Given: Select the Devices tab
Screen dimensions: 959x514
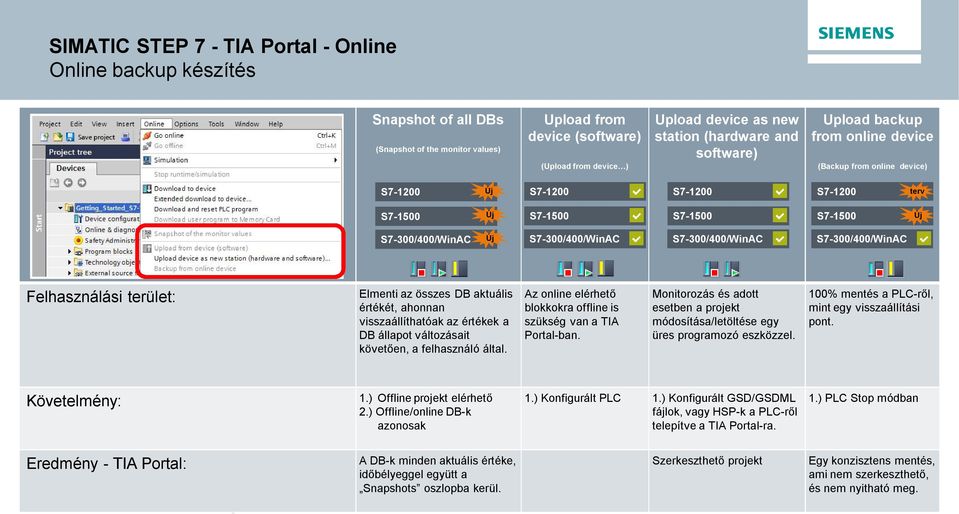Looking at the screenshot, I should 71,168.
